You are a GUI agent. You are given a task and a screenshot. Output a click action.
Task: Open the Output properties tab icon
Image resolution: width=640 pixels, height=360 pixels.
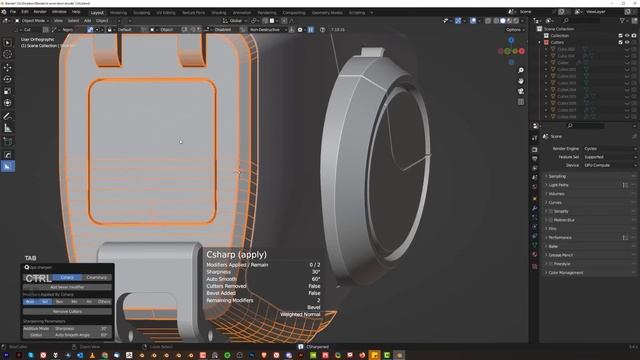coord(535,159)
